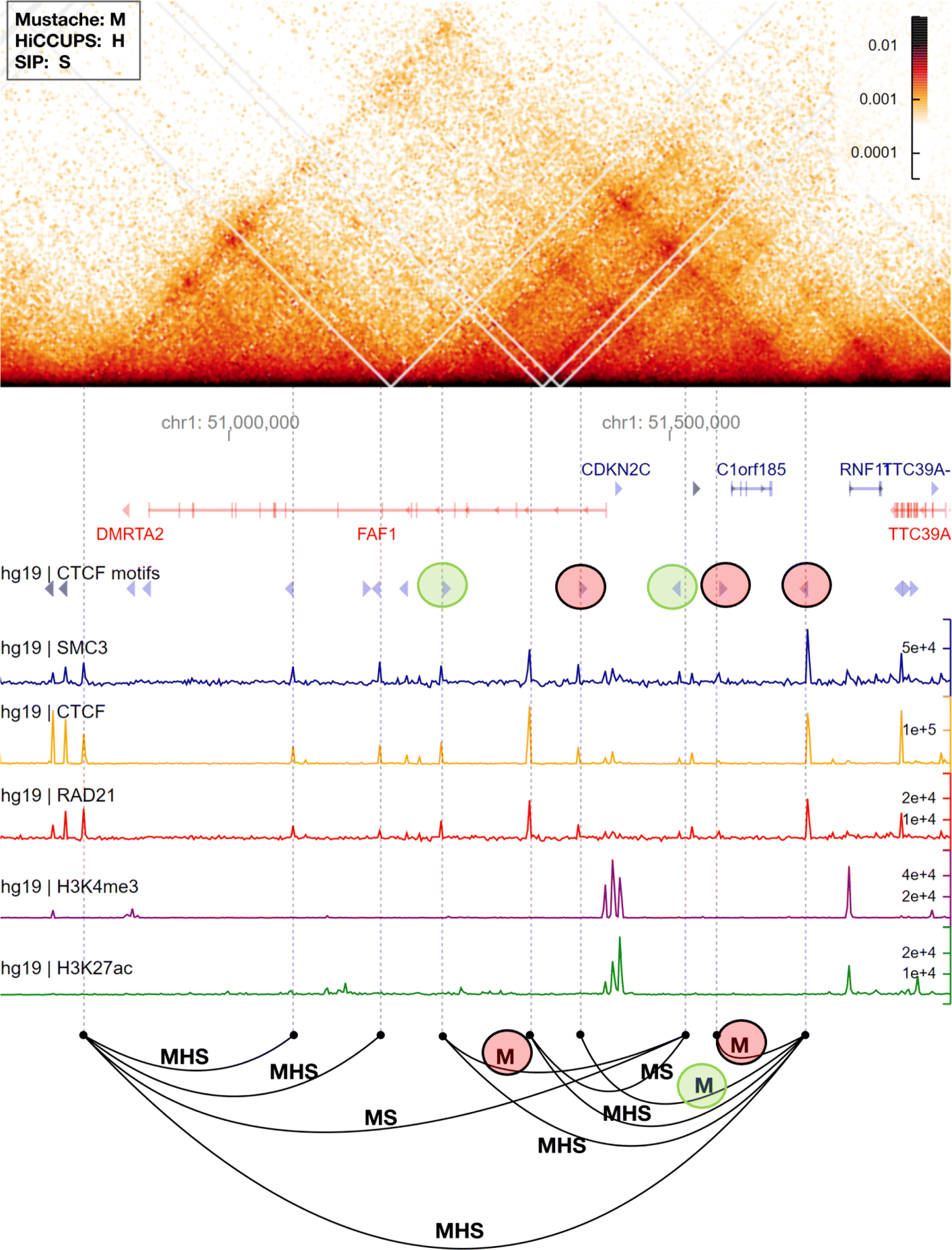952x1250 pixels.
Task: Click the green-circled CTCF motif under FAF1 gene
Action: click(x=442, y=585)
